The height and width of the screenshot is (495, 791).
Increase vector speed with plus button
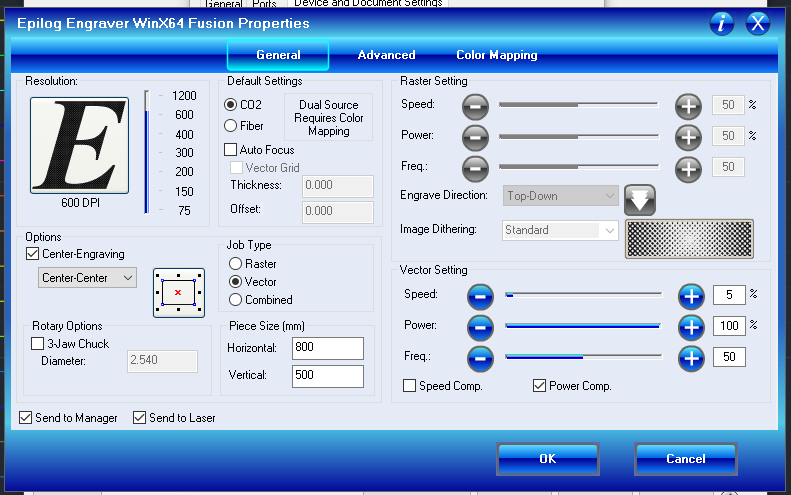click(691, 297)
